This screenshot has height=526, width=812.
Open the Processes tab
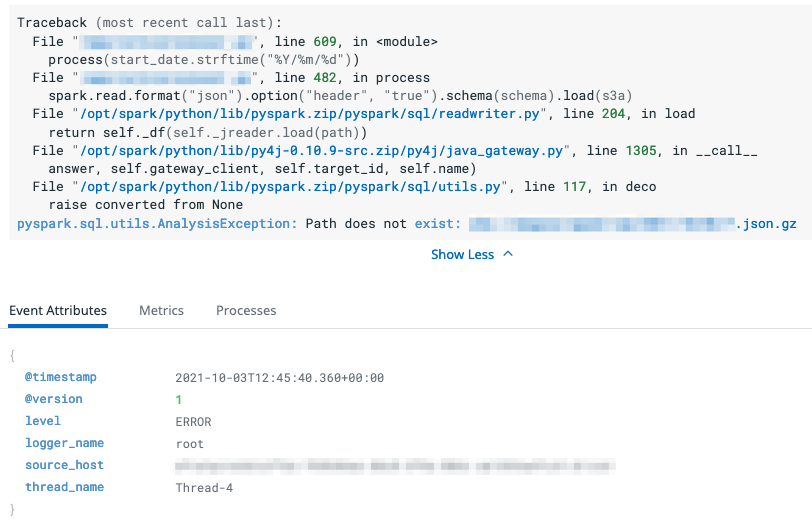pyautogui.click(x=246, y=310)
